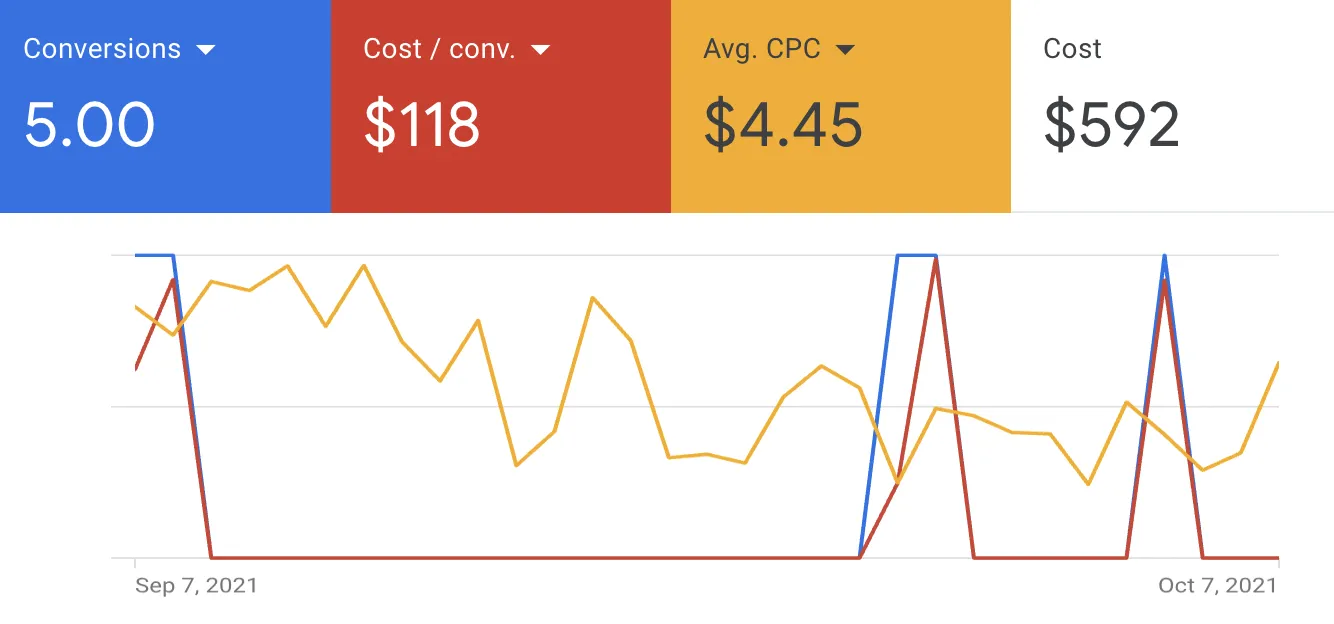Click the Sep 7, 2021 date label
The width and height of the screenshot is (1334, 624).
(x=196, y=585)
